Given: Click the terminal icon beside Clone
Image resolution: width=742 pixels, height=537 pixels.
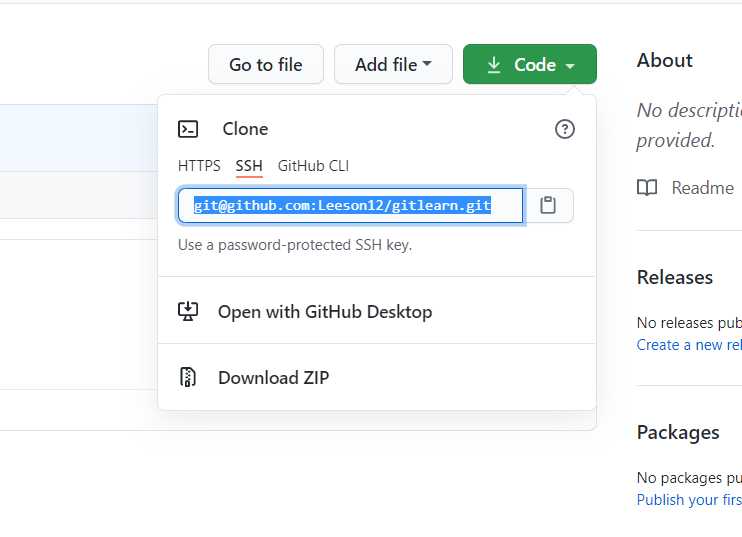Looking at the screenshot, I should pyautogui.click(x=188, y=129).
